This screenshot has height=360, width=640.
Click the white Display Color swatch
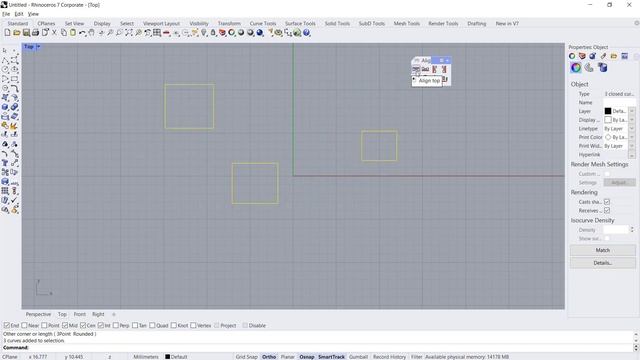[608, 120]
